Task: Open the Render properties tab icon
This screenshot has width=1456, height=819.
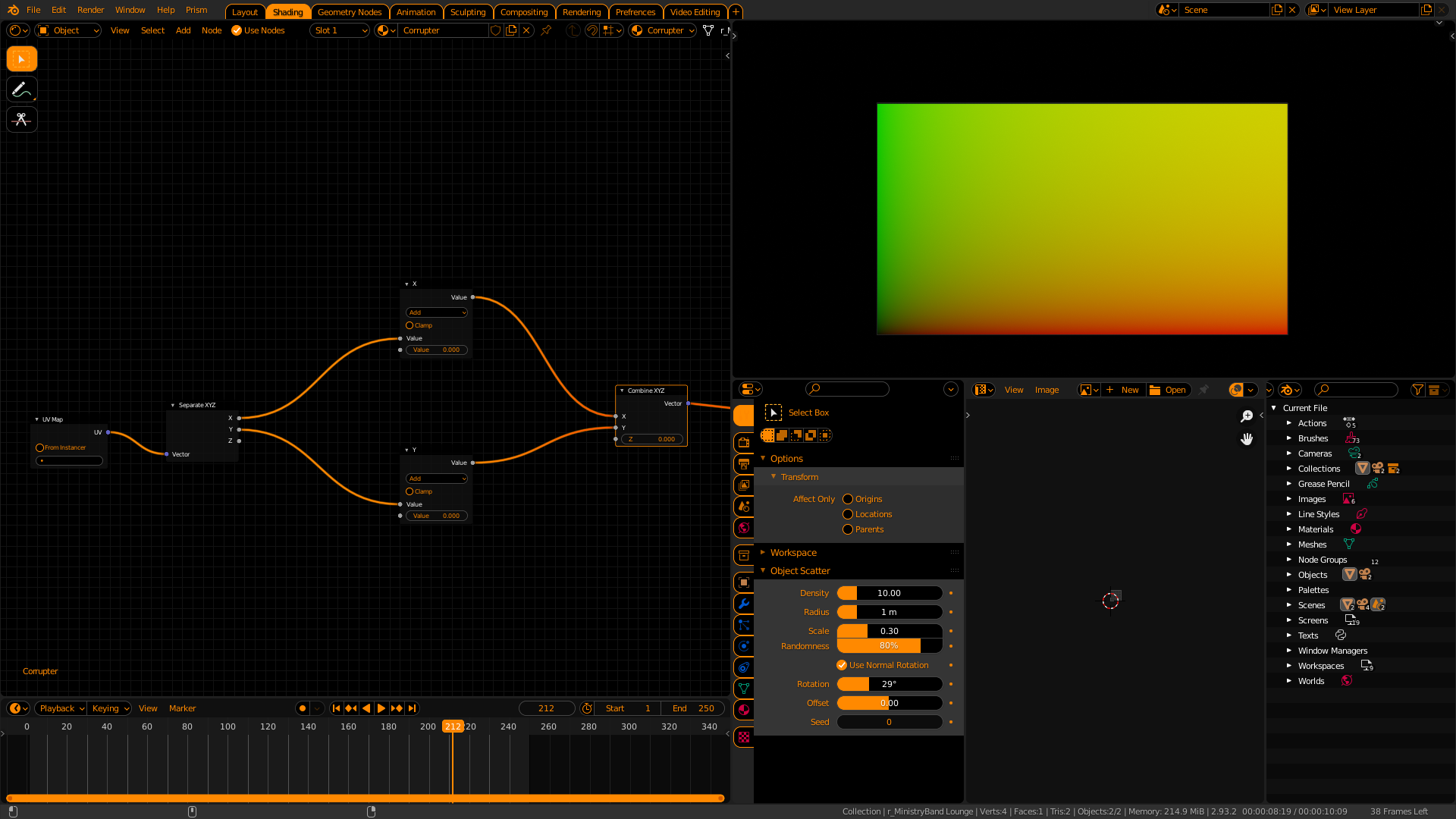Action: (x=744, y=443)
